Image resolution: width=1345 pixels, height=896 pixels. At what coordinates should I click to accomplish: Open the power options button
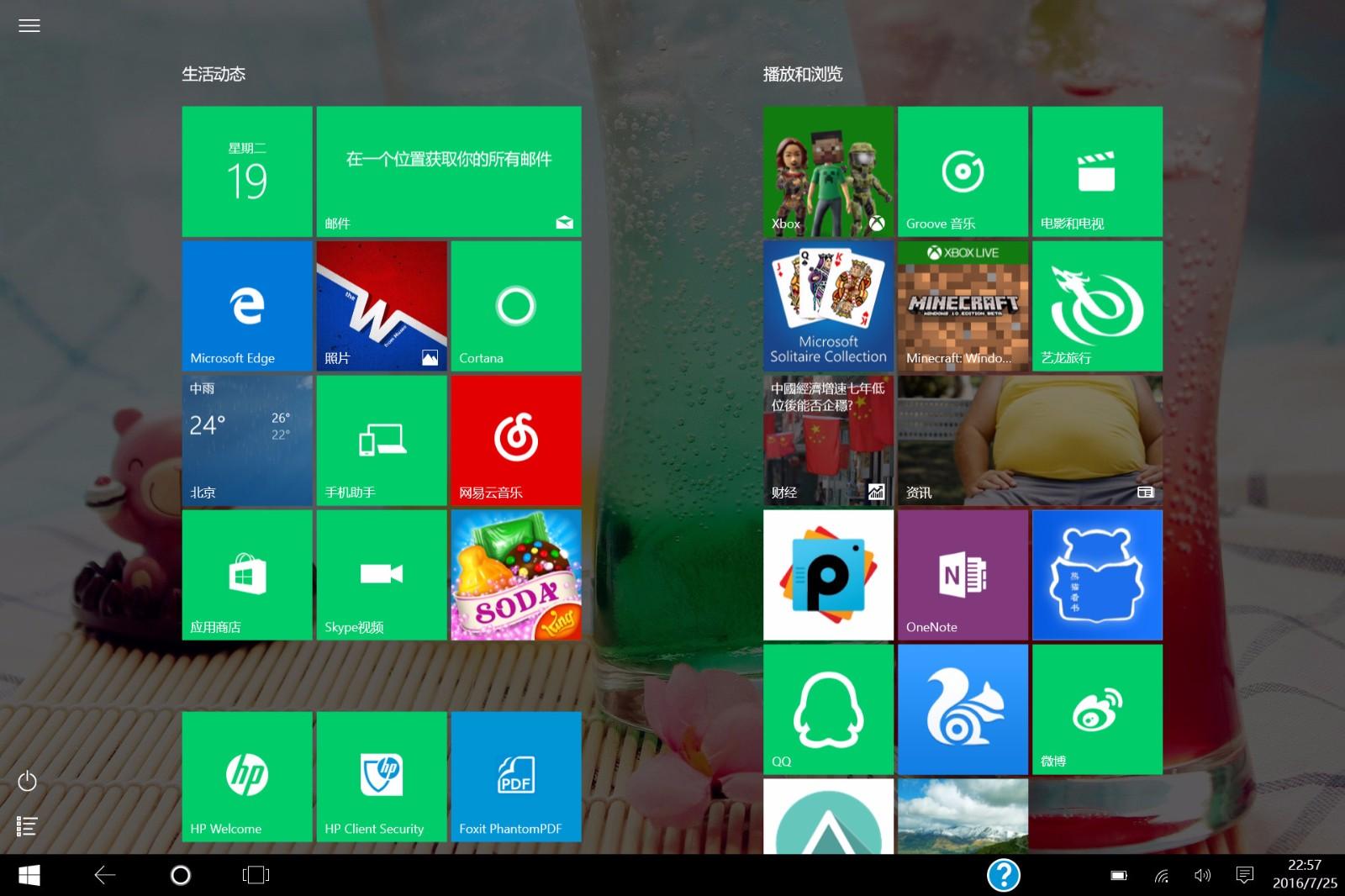28,781
